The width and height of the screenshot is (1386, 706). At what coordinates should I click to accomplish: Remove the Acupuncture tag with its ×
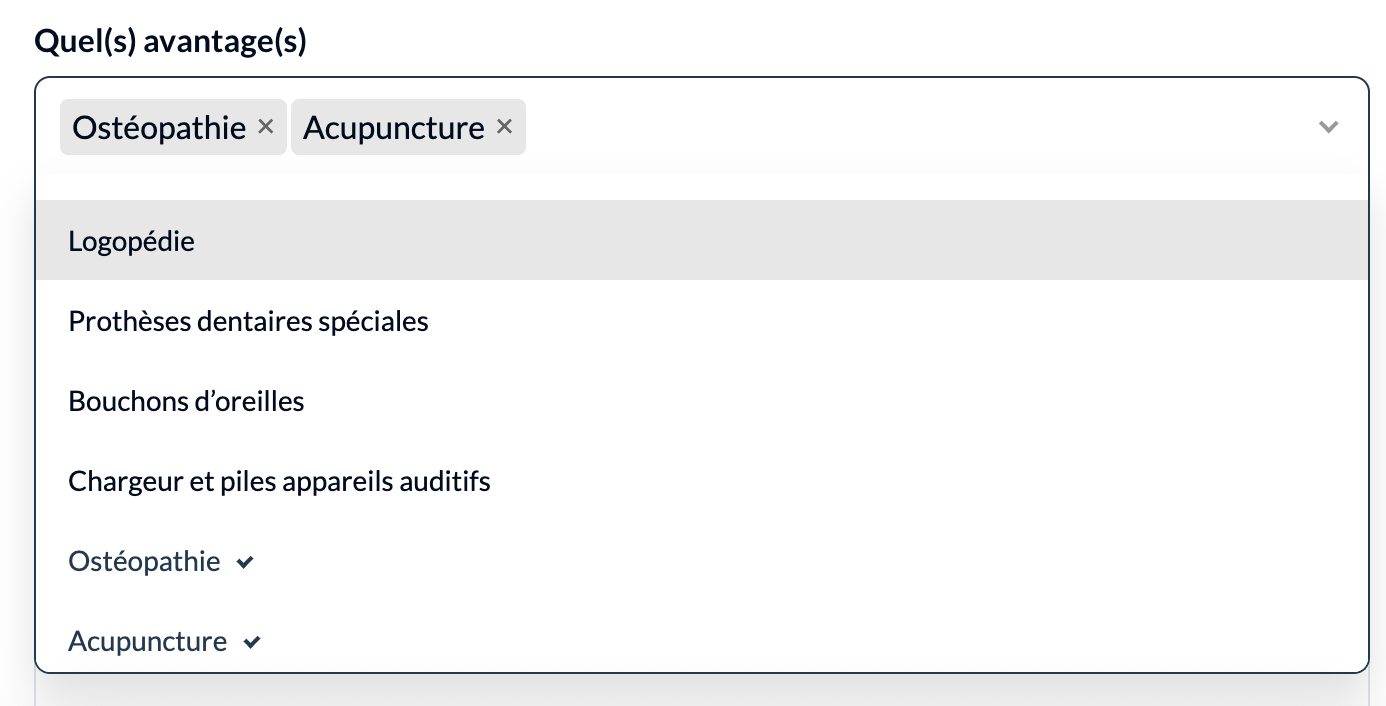(x=504, y=127)
